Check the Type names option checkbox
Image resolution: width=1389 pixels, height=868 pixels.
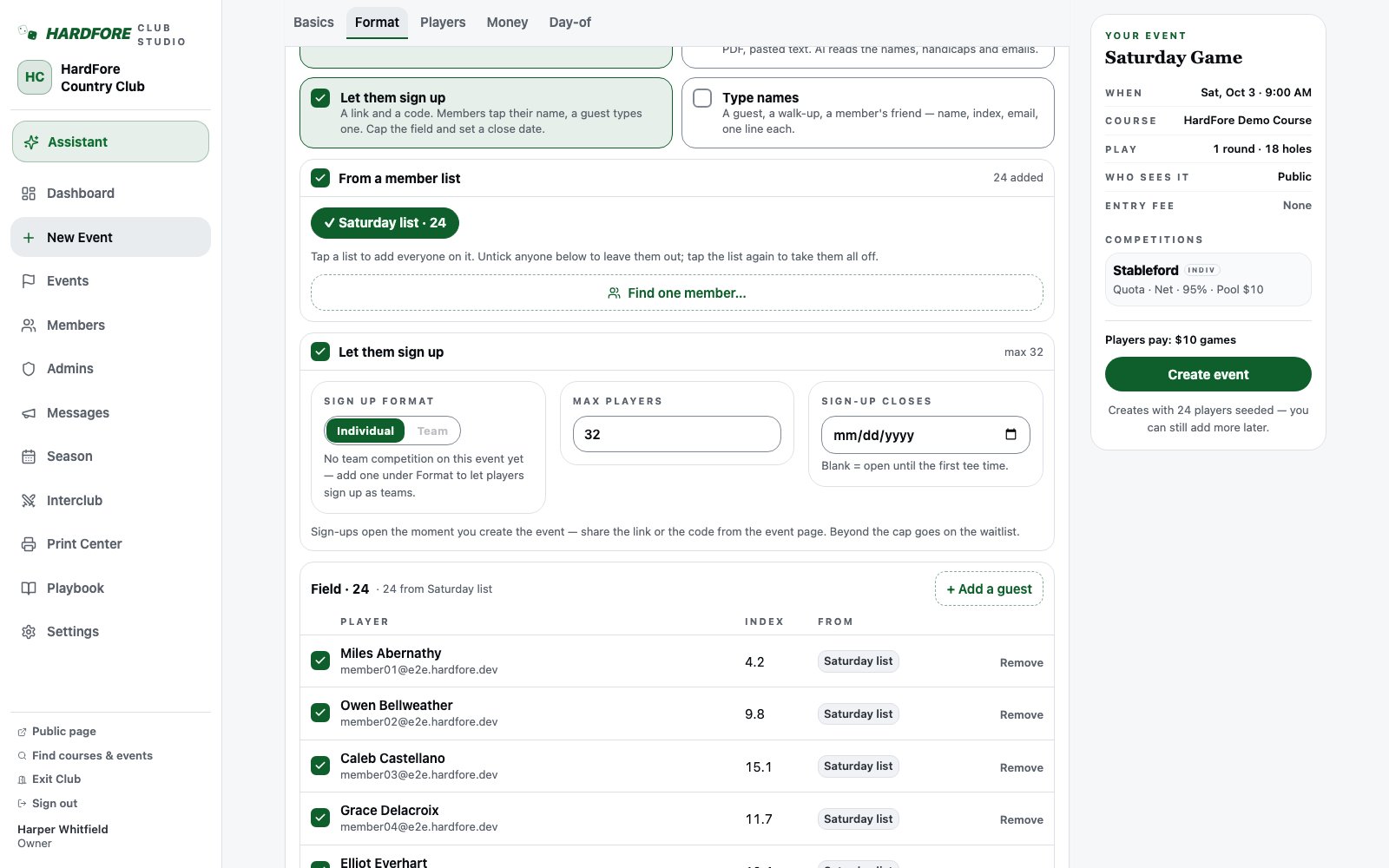tap(702, 98)
